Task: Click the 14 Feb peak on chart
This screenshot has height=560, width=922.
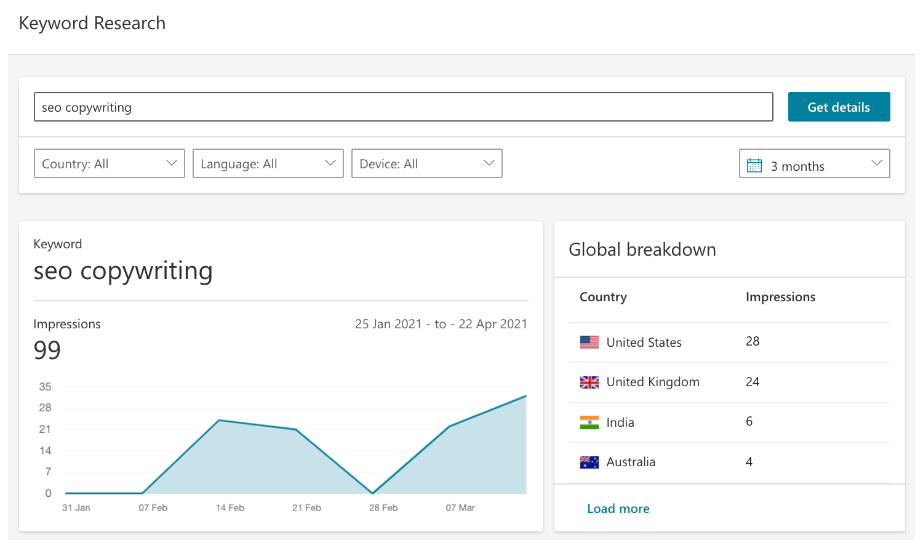Action: [219, 420]
